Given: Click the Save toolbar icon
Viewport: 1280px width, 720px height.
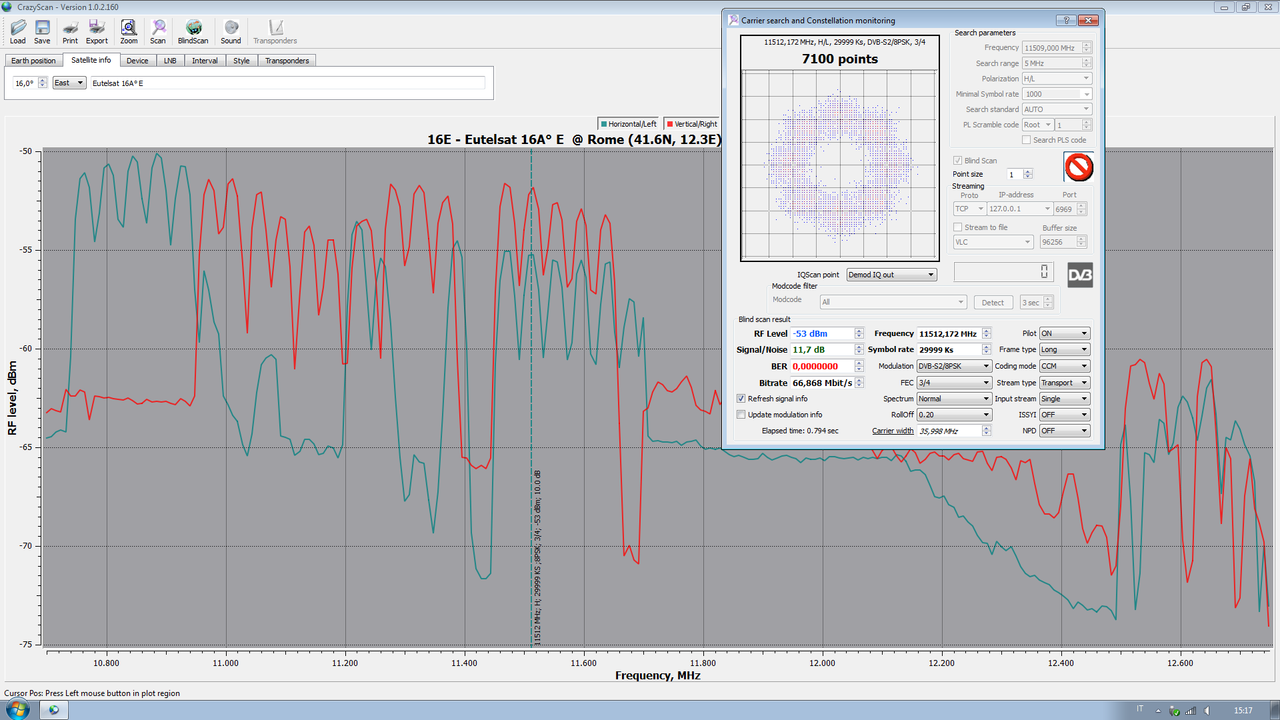Looking at the screenshot, I should [42, 31].
